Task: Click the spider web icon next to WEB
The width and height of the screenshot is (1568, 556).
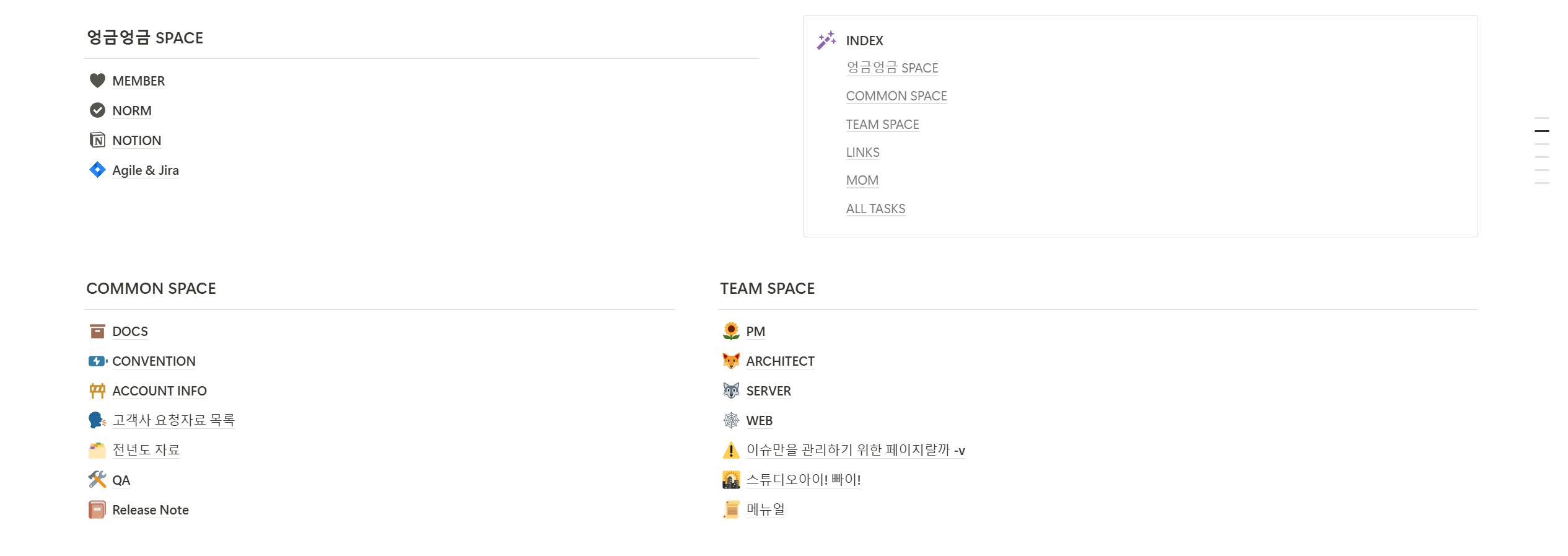Action: 731,420
